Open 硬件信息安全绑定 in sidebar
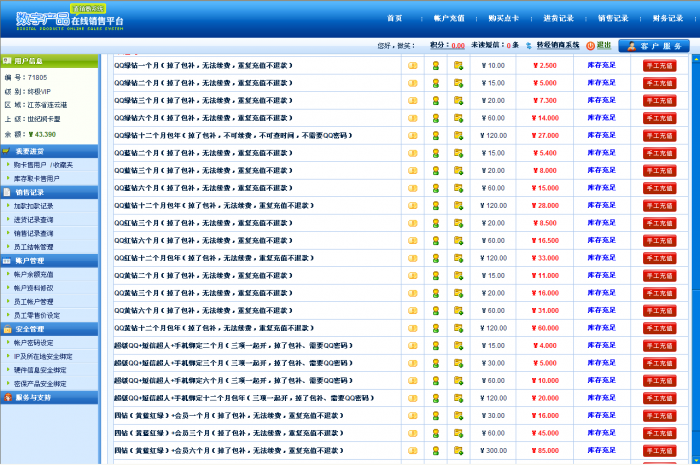Screen dimensions: 700x465 click(x=40, y=370)
